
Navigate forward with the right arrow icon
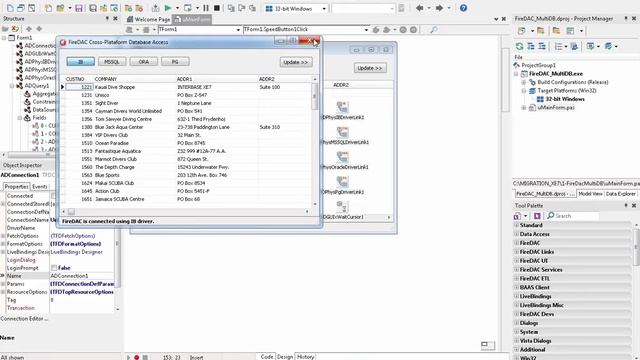click(x=439, y=8)
